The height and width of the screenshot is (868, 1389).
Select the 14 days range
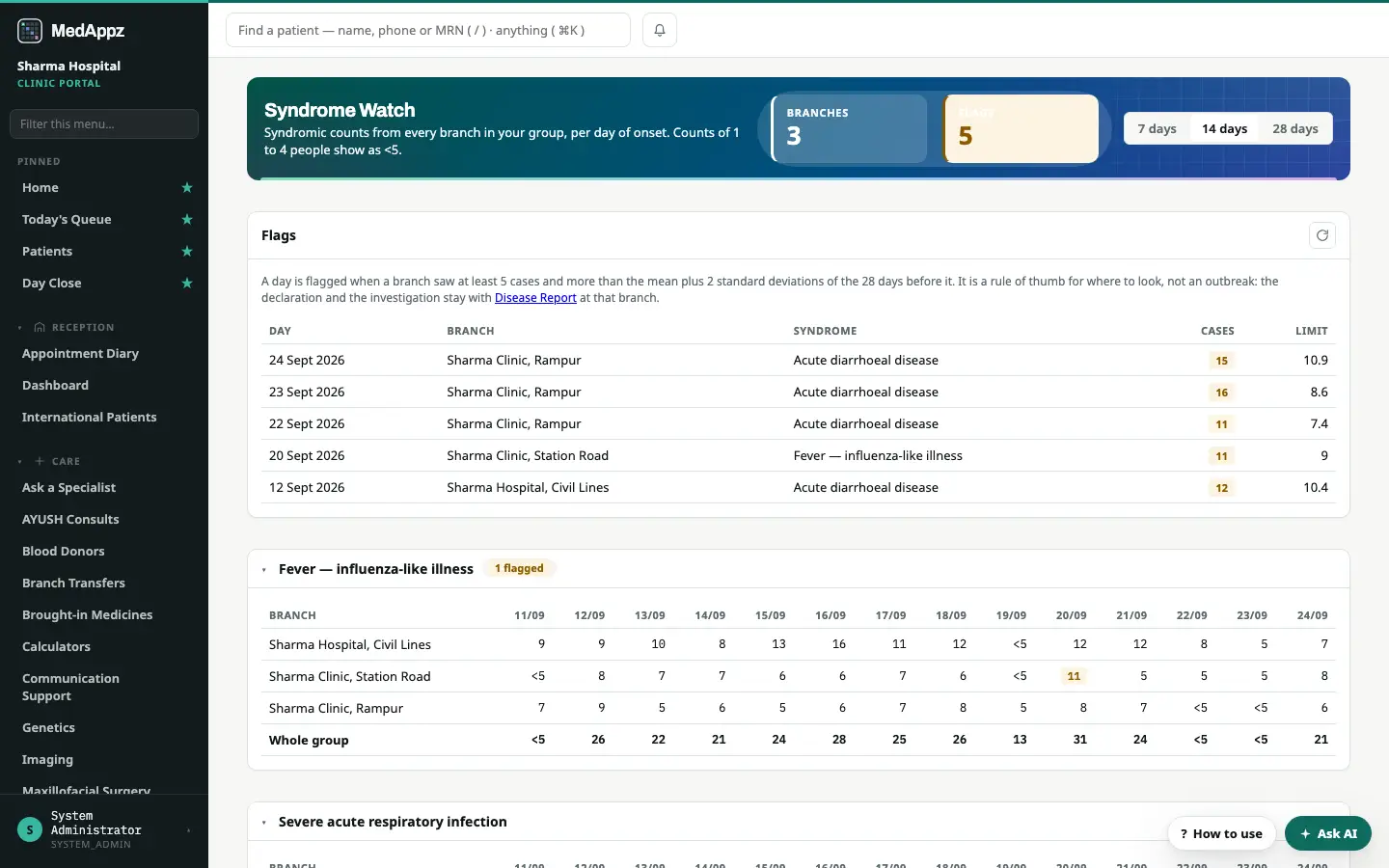coord(1224,128)
